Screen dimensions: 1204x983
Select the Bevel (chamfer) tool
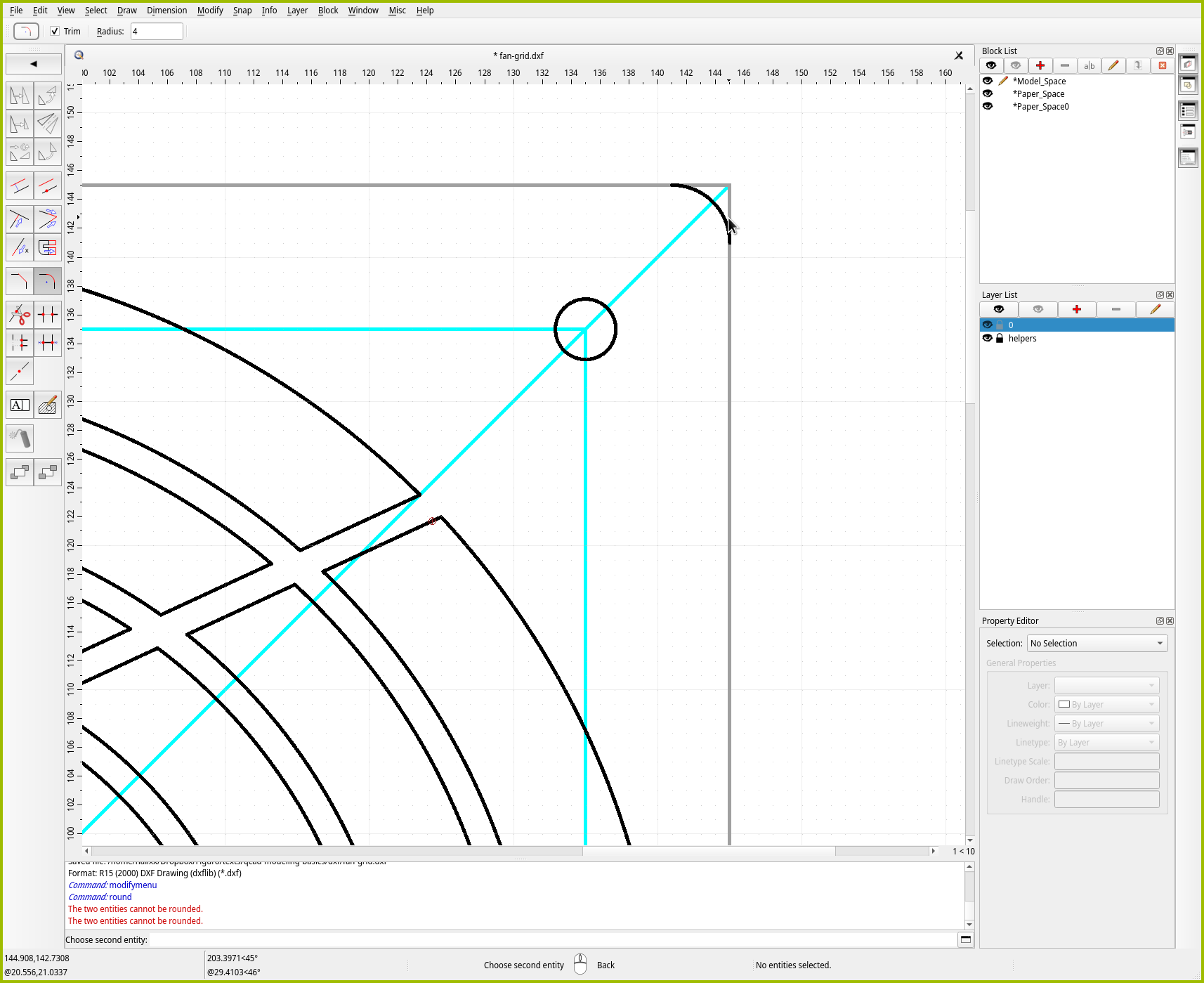point(20,282)
